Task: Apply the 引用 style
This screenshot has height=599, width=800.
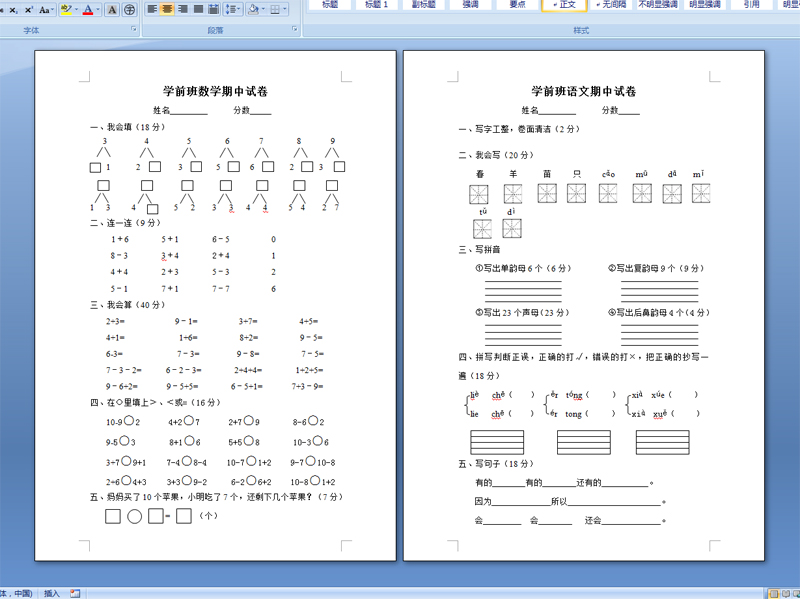Action: click(x=752, y=5)
